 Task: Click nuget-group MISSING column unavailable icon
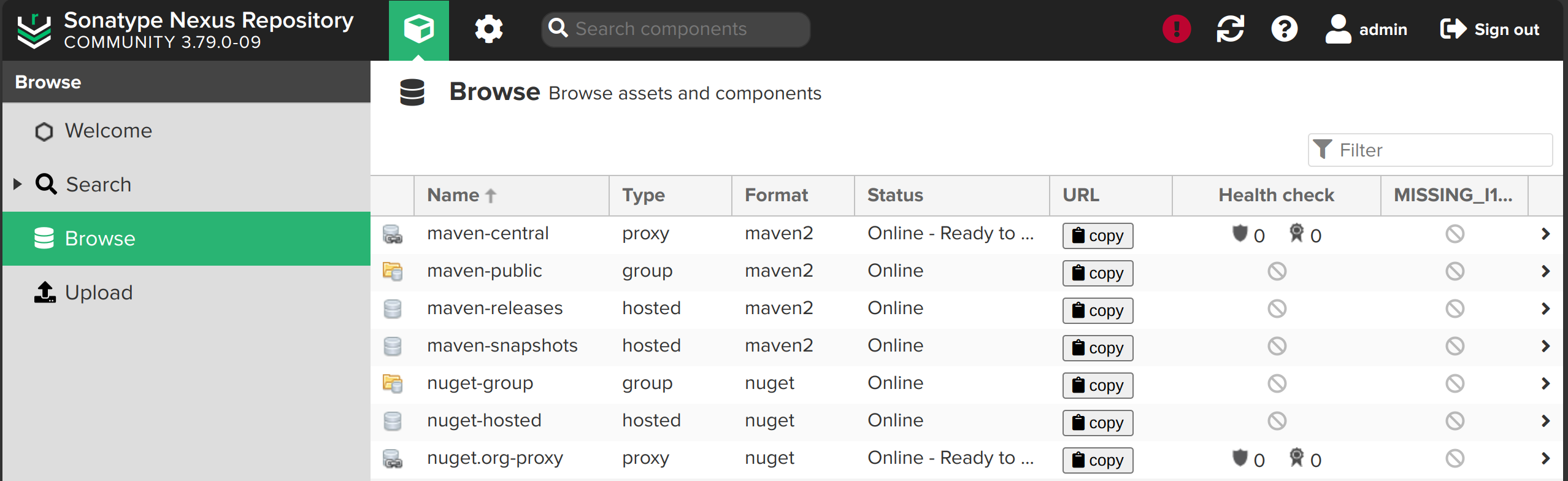[x=1455, y=383]
